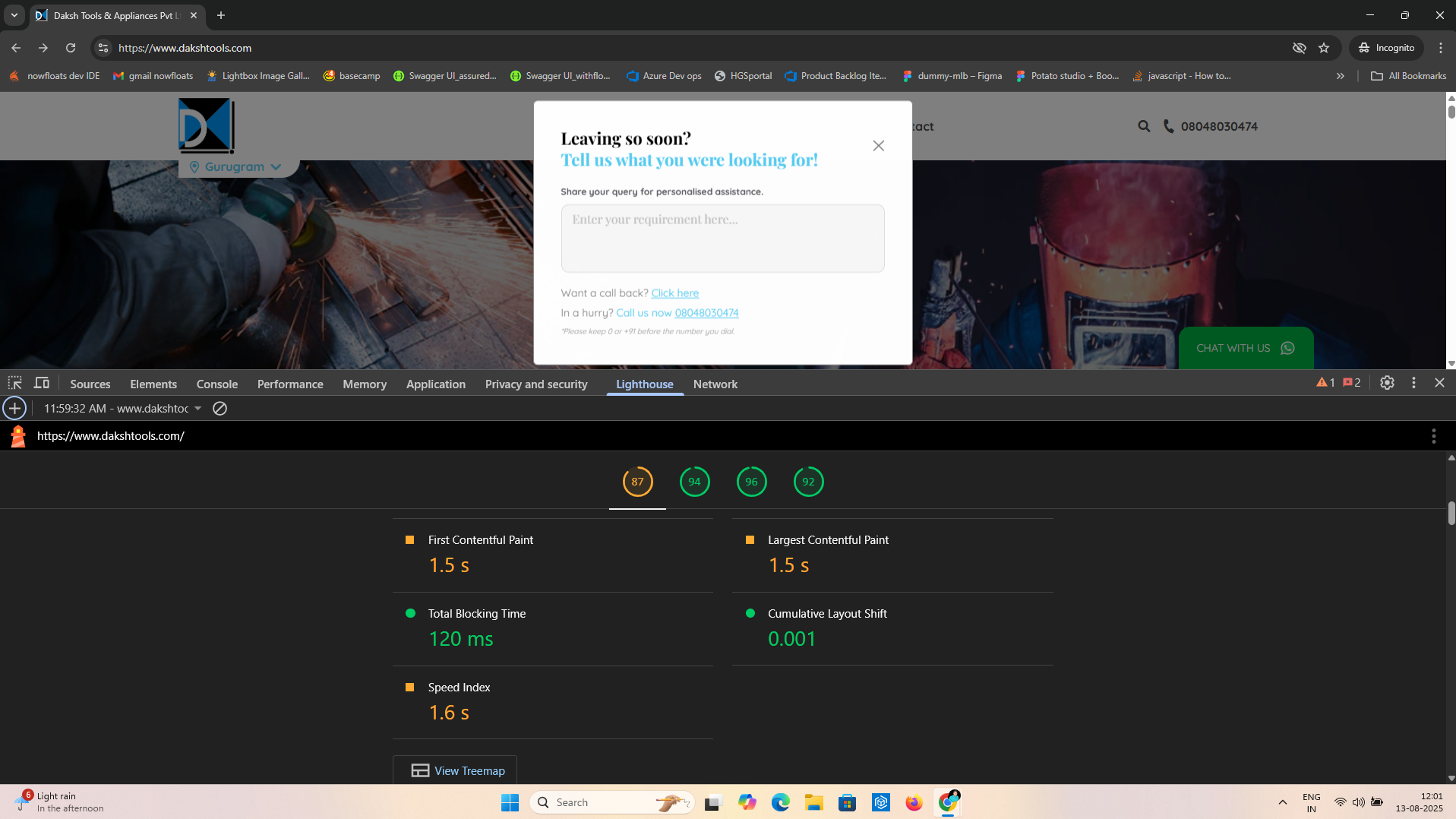The width and height of the screenshot is (1456, 819).
Task: Click the website search magnifier icon
Action: click(1144, 126)
